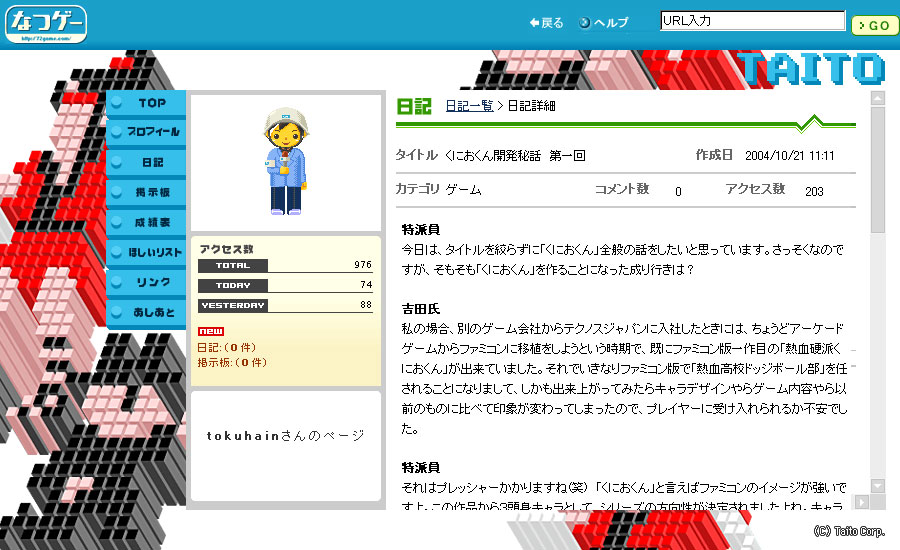Image resolution: width=900 pixels, height=550 pixels.
Task: Open the あしあと menu item
Action: 146,312
